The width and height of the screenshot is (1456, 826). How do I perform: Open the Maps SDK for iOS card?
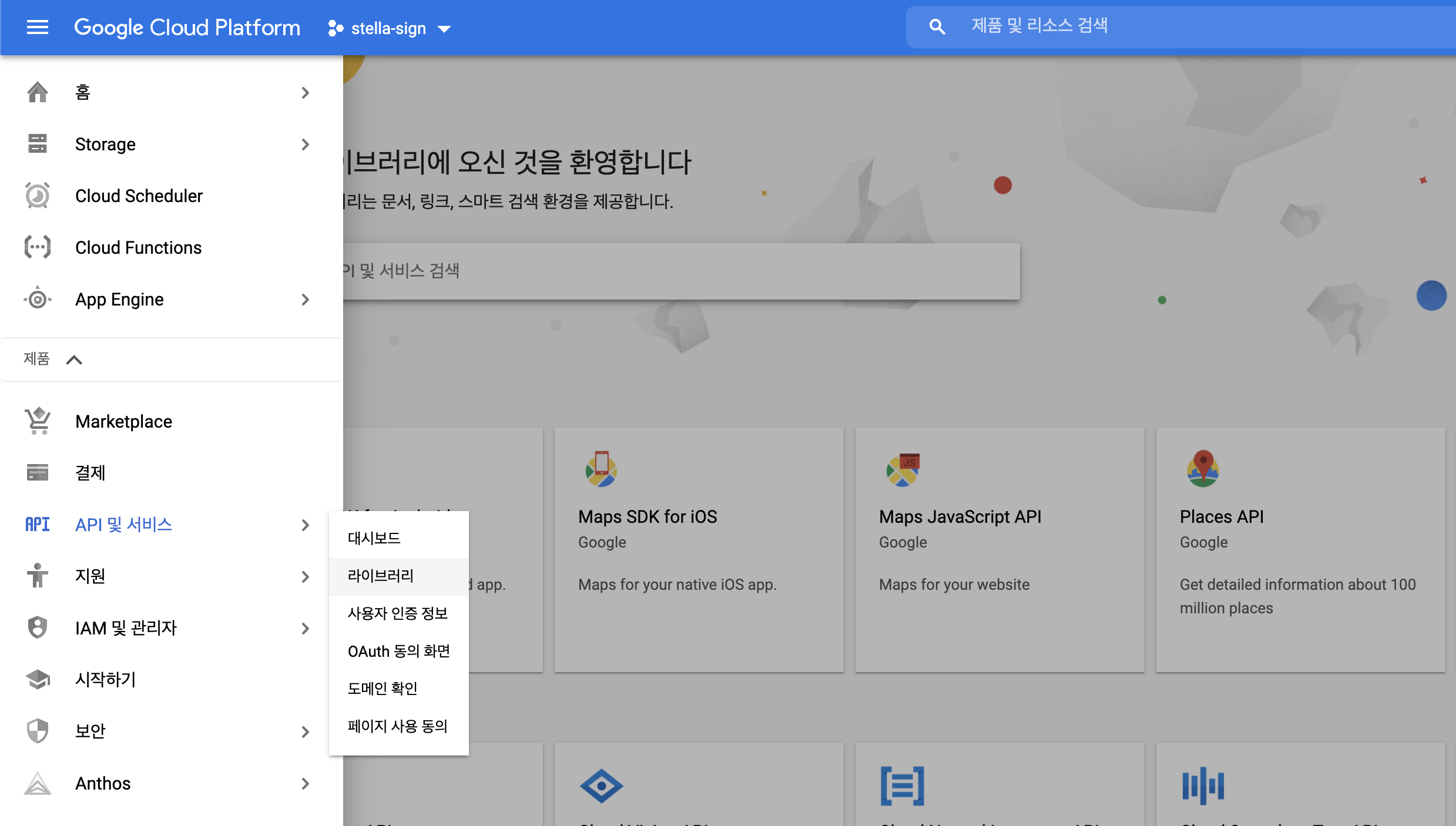pyautogui.click(x=699, y=550)
